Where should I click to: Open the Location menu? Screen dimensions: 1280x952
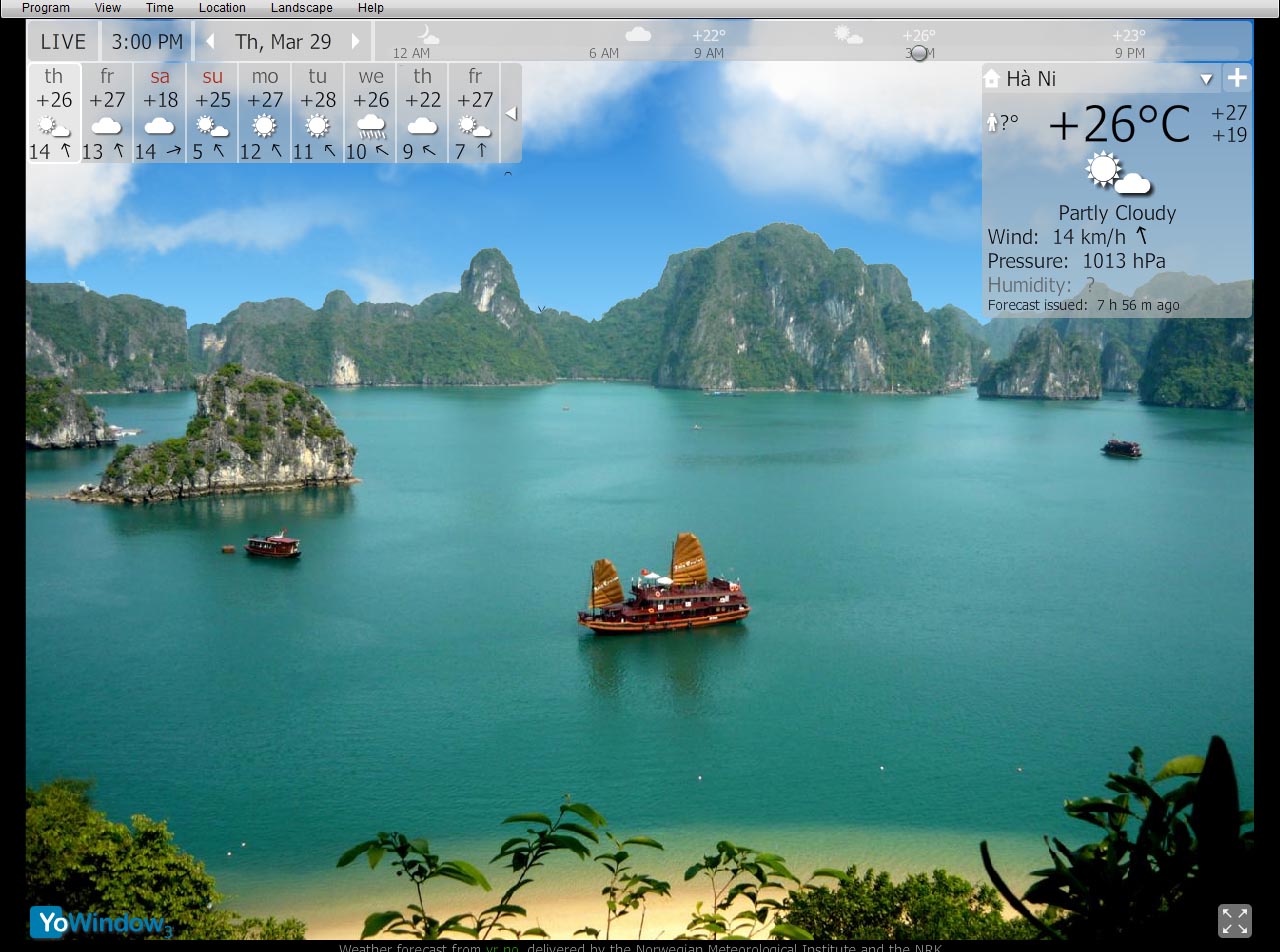[x=222, y=8]
